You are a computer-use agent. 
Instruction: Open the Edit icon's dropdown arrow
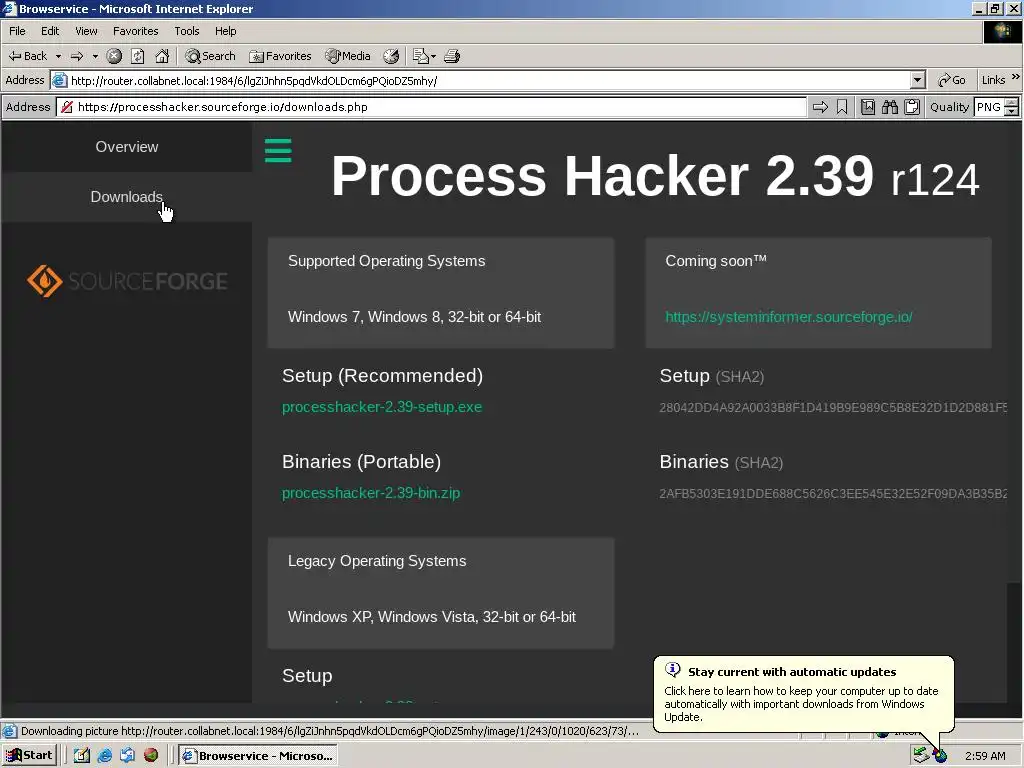click(434, 56)
